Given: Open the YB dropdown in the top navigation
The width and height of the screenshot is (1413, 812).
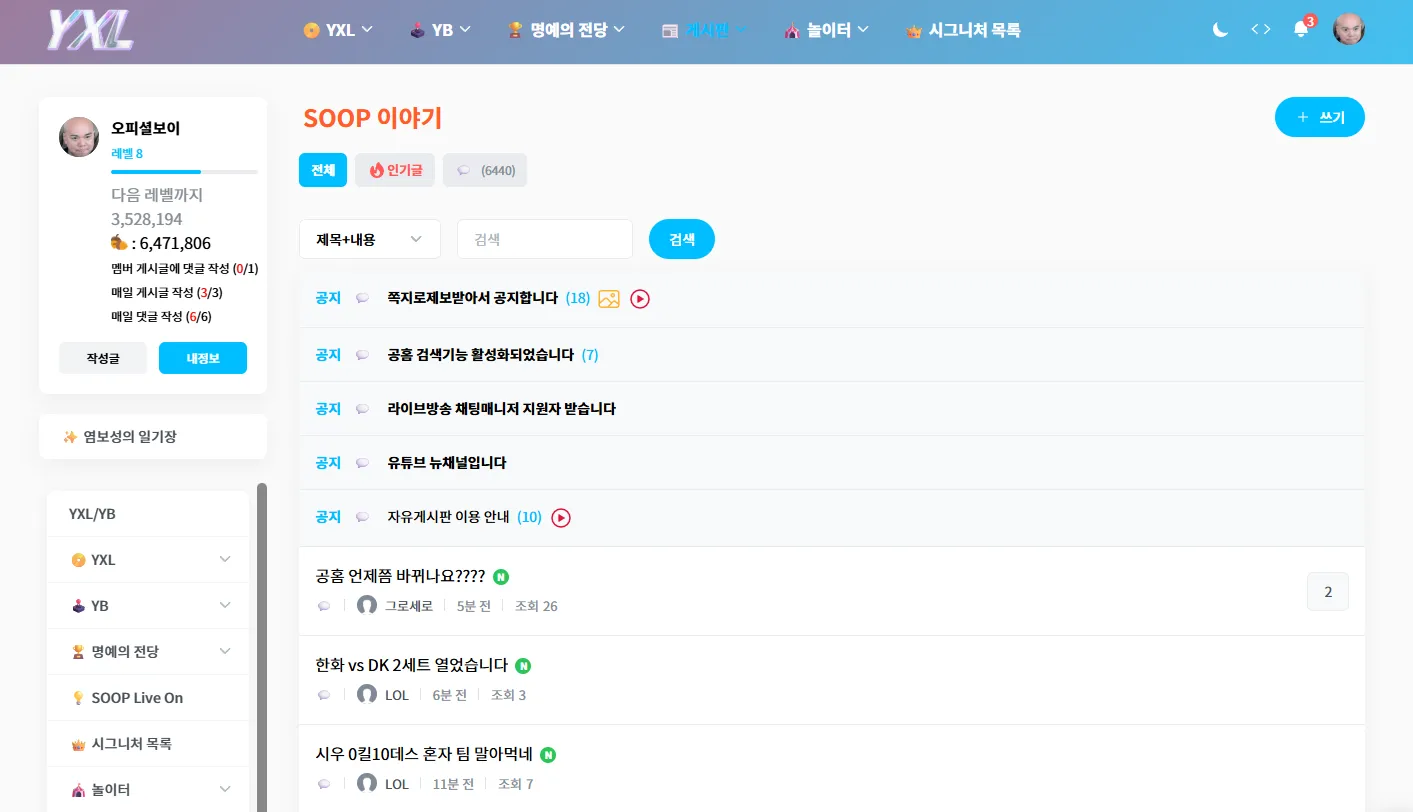Looking at the screenshot, I should click(x=440, y=30).
